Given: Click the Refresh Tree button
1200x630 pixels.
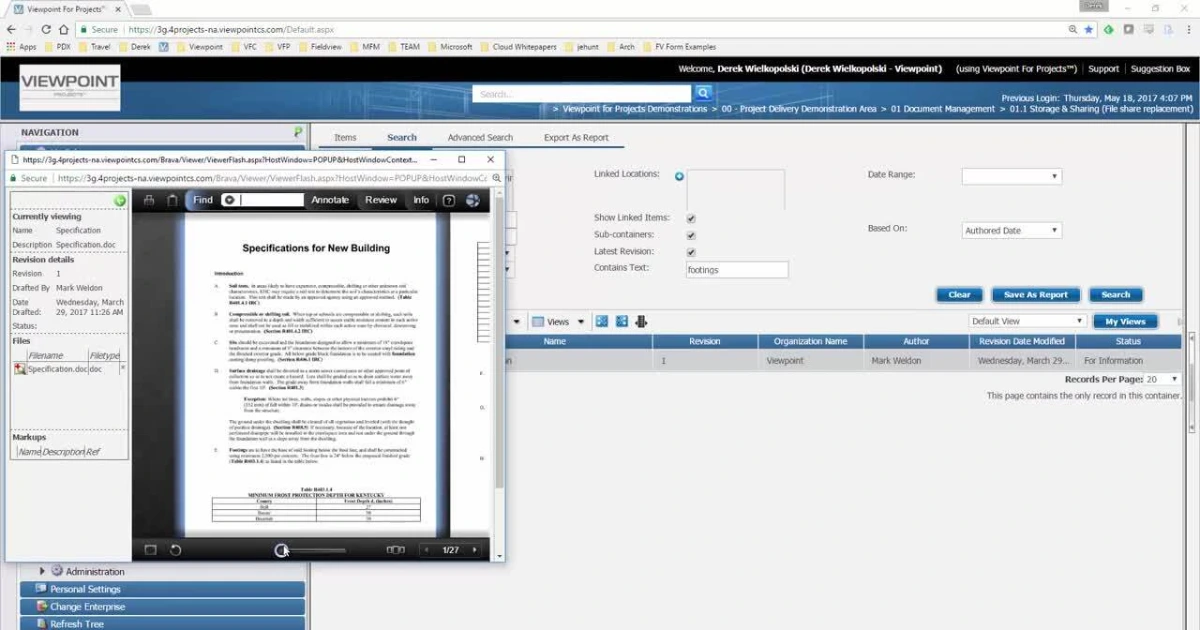Looking at the screenshot, I should tap(162, 624).
